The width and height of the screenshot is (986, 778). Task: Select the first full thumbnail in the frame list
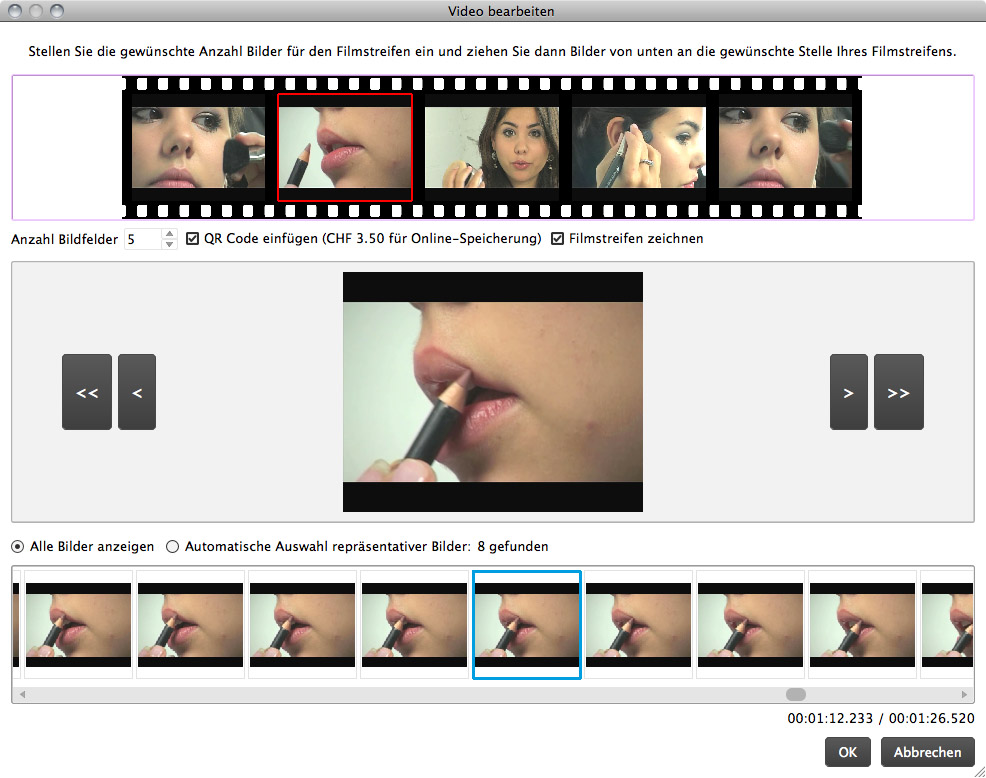[x=79, y=625]
